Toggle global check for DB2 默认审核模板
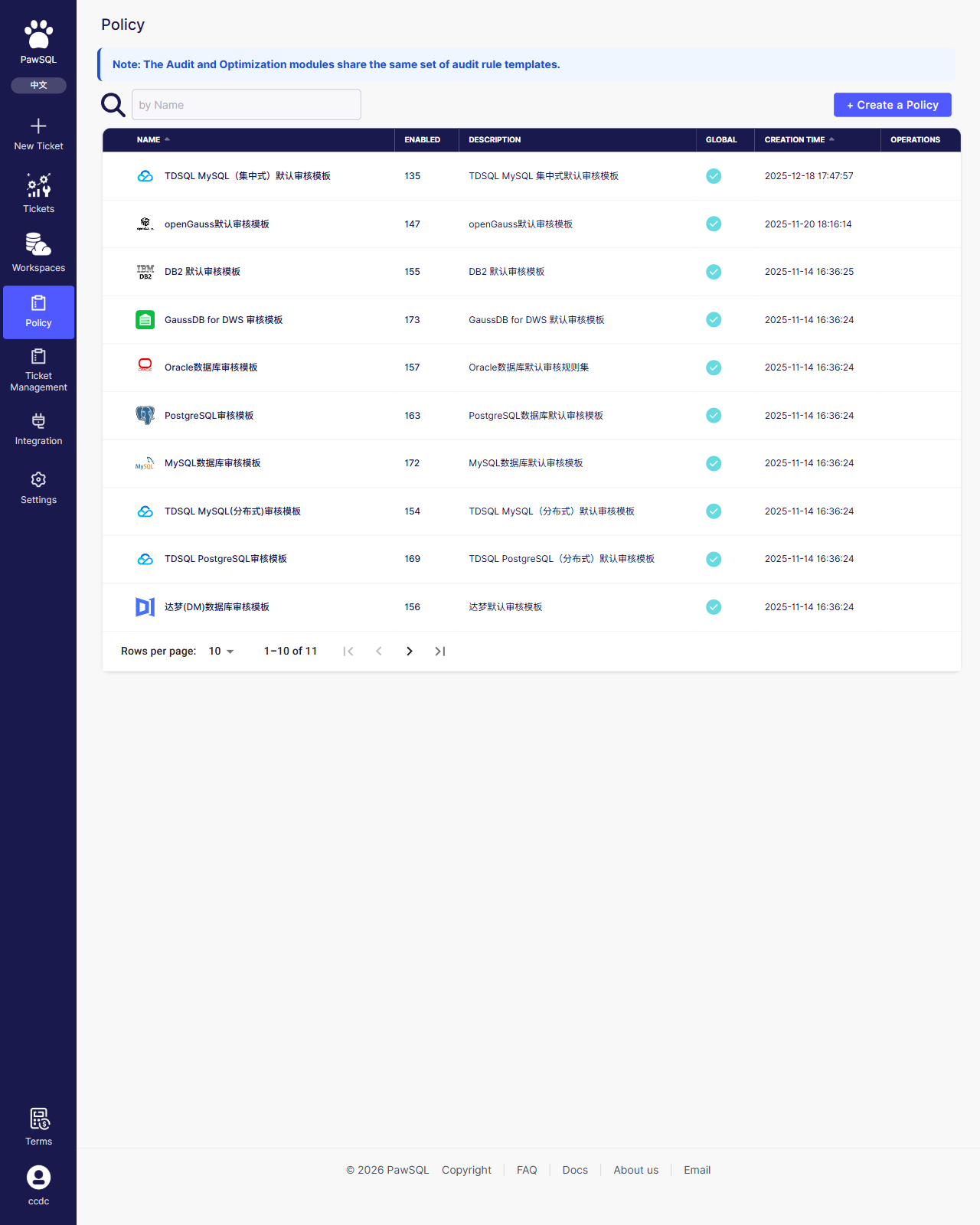 [714, 272]
